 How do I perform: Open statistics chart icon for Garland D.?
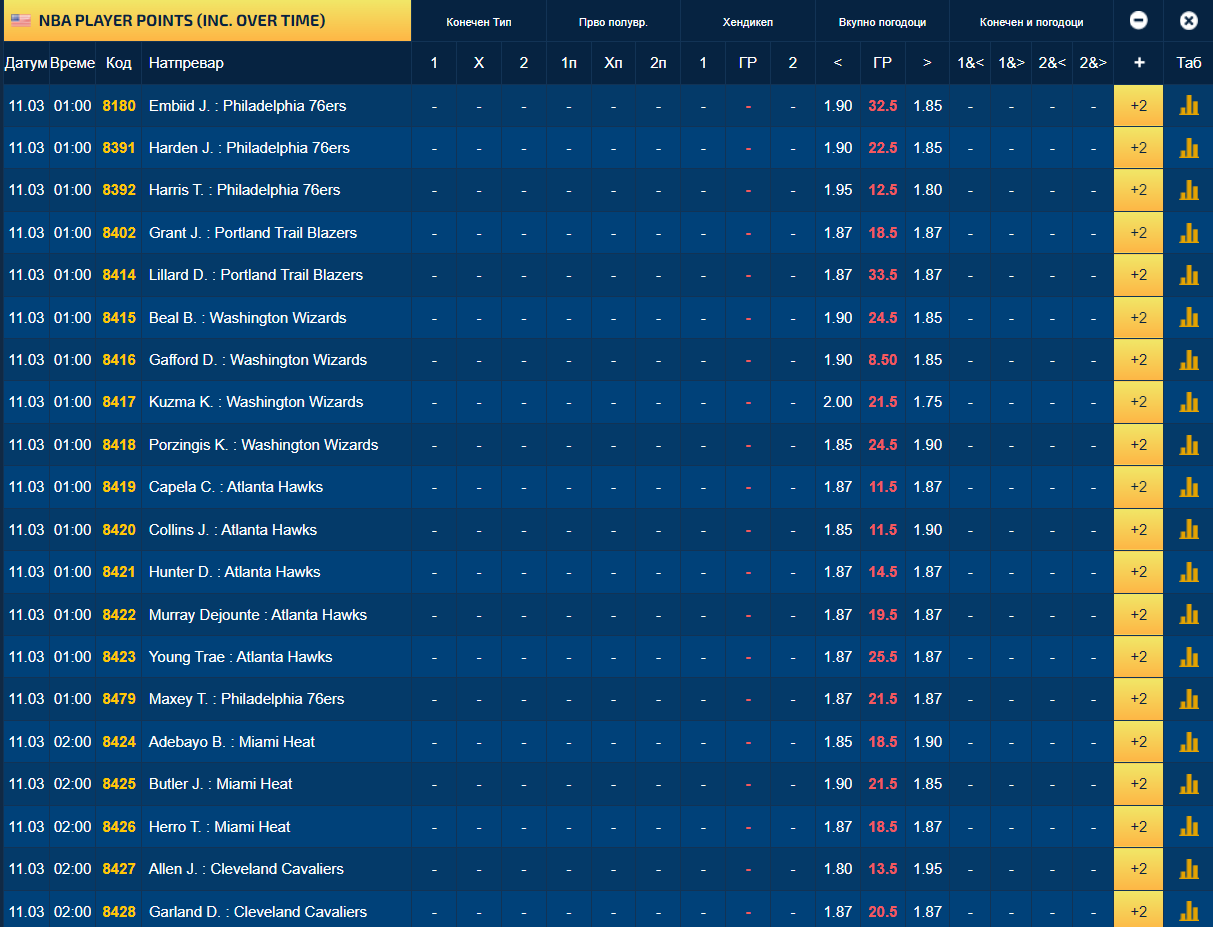pos(1189,912)
